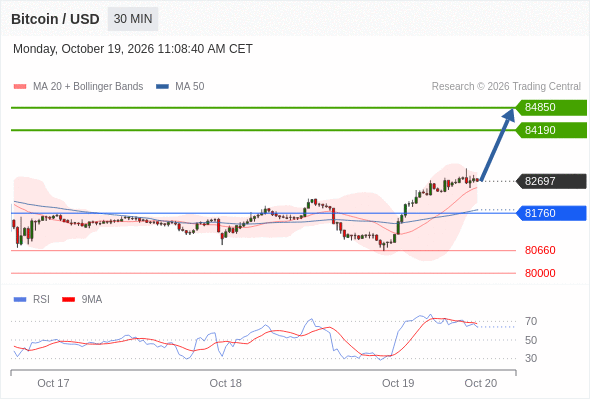Click the 84190 resistance price tag
This screenshot has height=400, width=590.
551,130
